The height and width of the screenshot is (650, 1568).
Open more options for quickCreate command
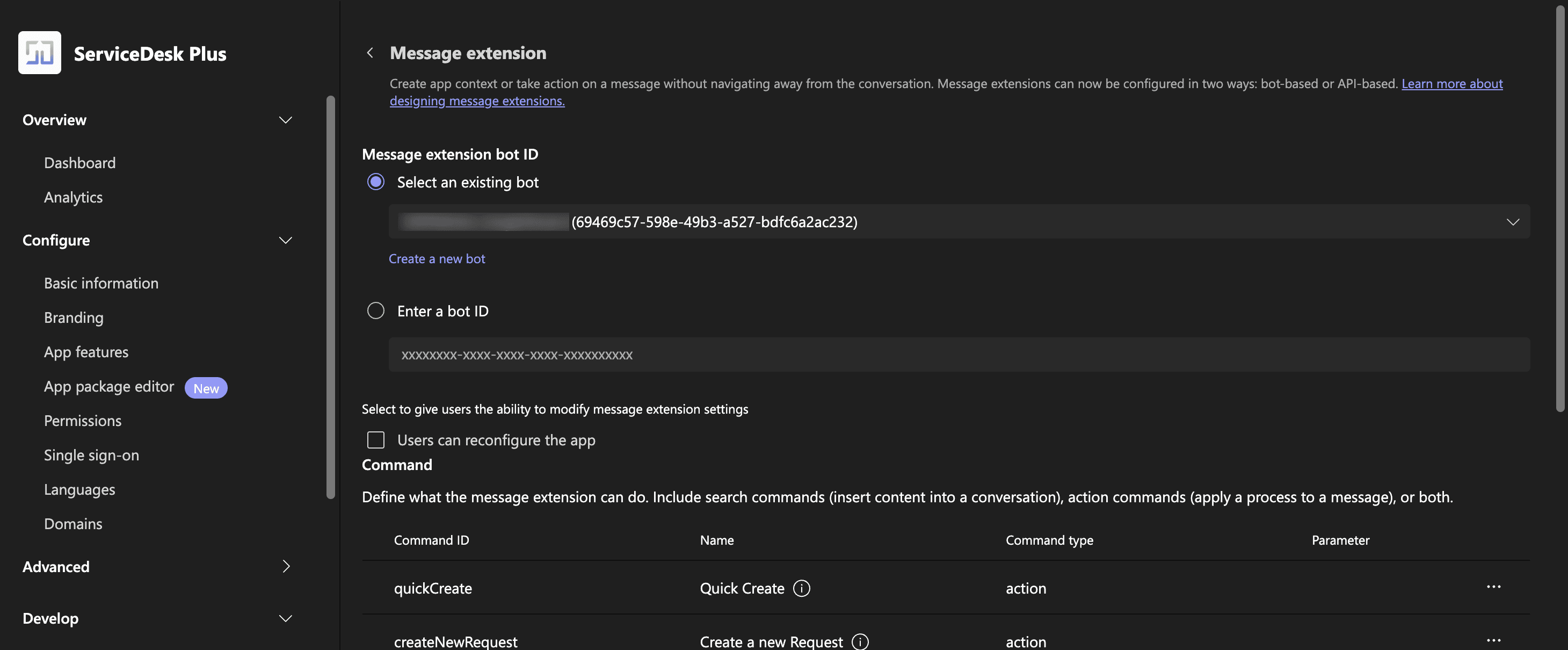[1493, 587]
